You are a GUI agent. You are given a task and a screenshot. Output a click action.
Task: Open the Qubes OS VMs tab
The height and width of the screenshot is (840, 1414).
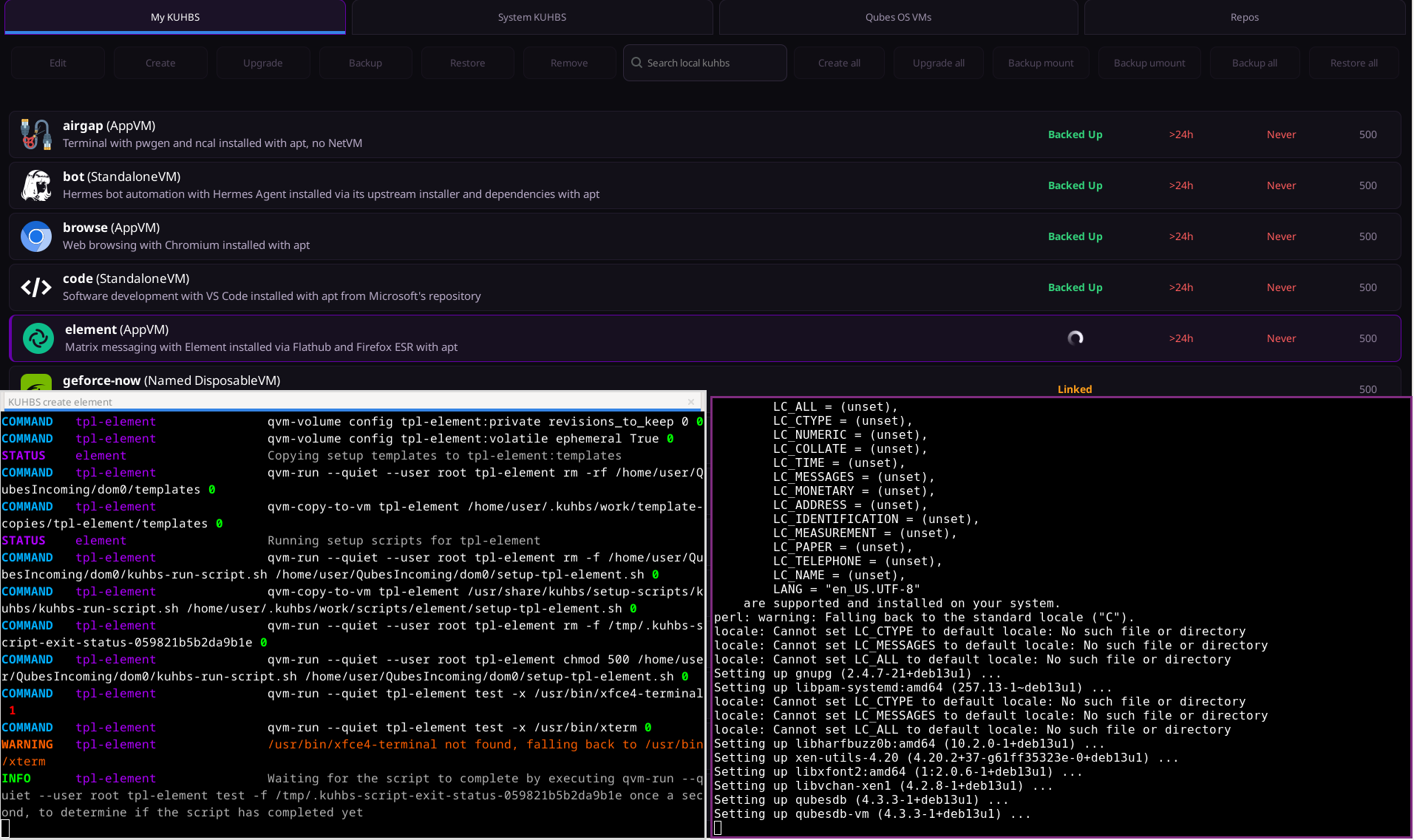pyautogui.click(x=898, y=17)
